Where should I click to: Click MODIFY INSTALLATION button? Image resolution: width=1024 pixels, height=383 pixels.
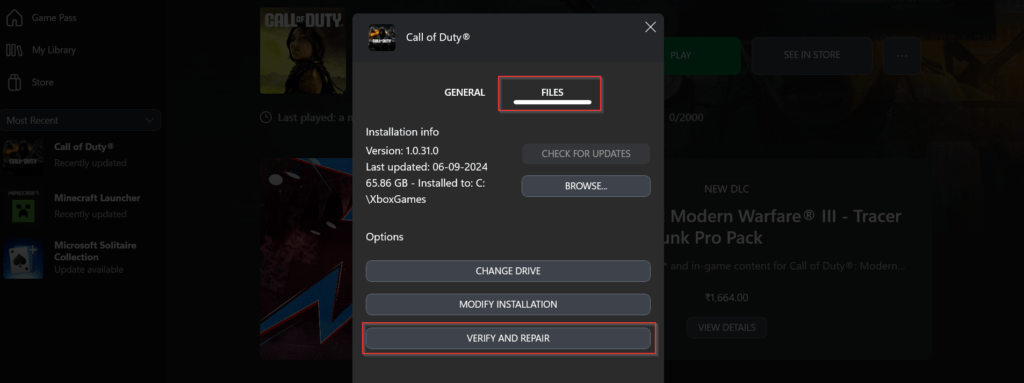pyautogui.click(x=508, y=305)
